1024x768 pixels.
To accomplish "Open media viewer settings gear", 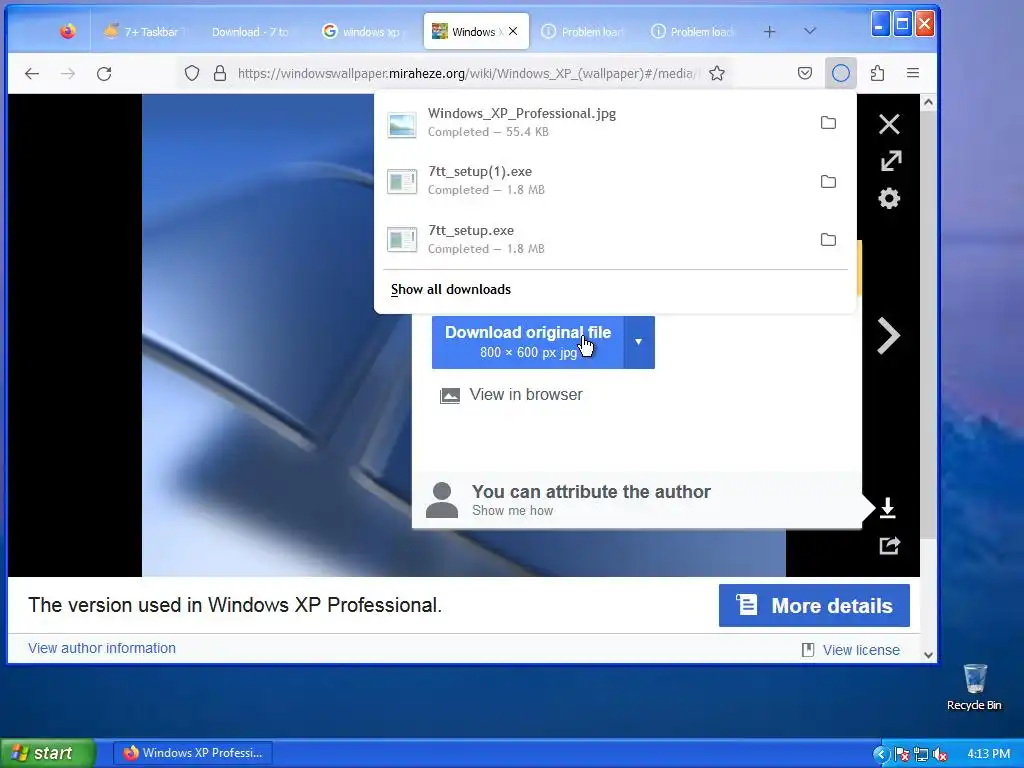I will point(889,198).
